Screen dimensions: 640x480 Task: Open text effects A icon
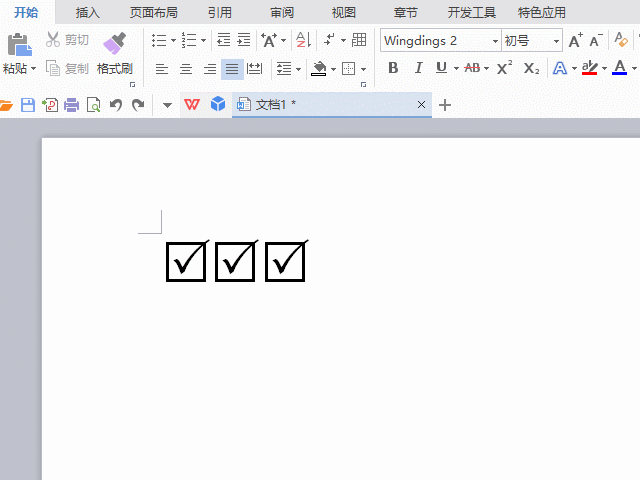point(560,68)
